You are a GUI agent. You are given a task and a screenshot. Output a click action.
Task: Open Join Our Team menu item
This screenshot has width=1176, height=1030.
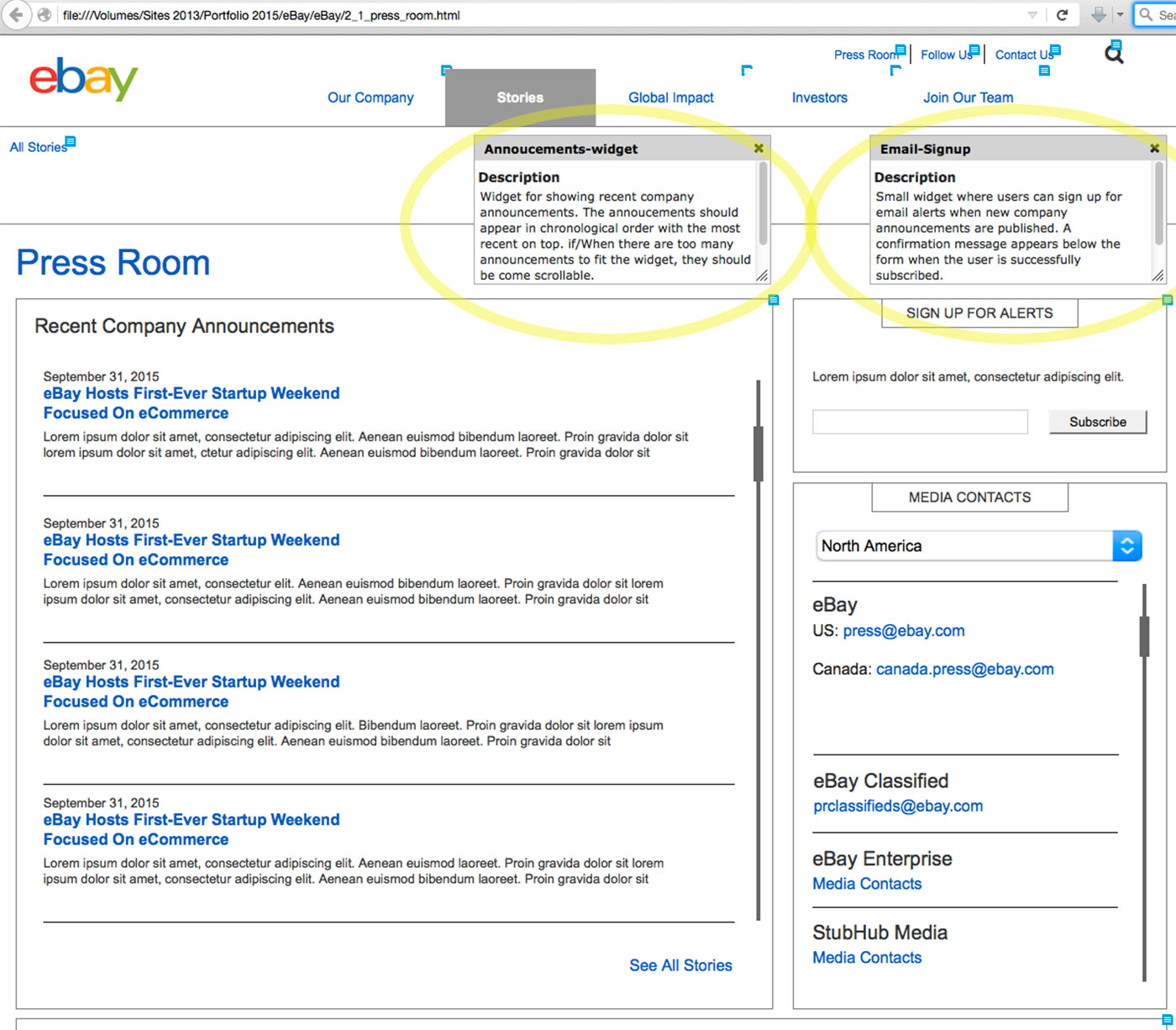point(969,97)
